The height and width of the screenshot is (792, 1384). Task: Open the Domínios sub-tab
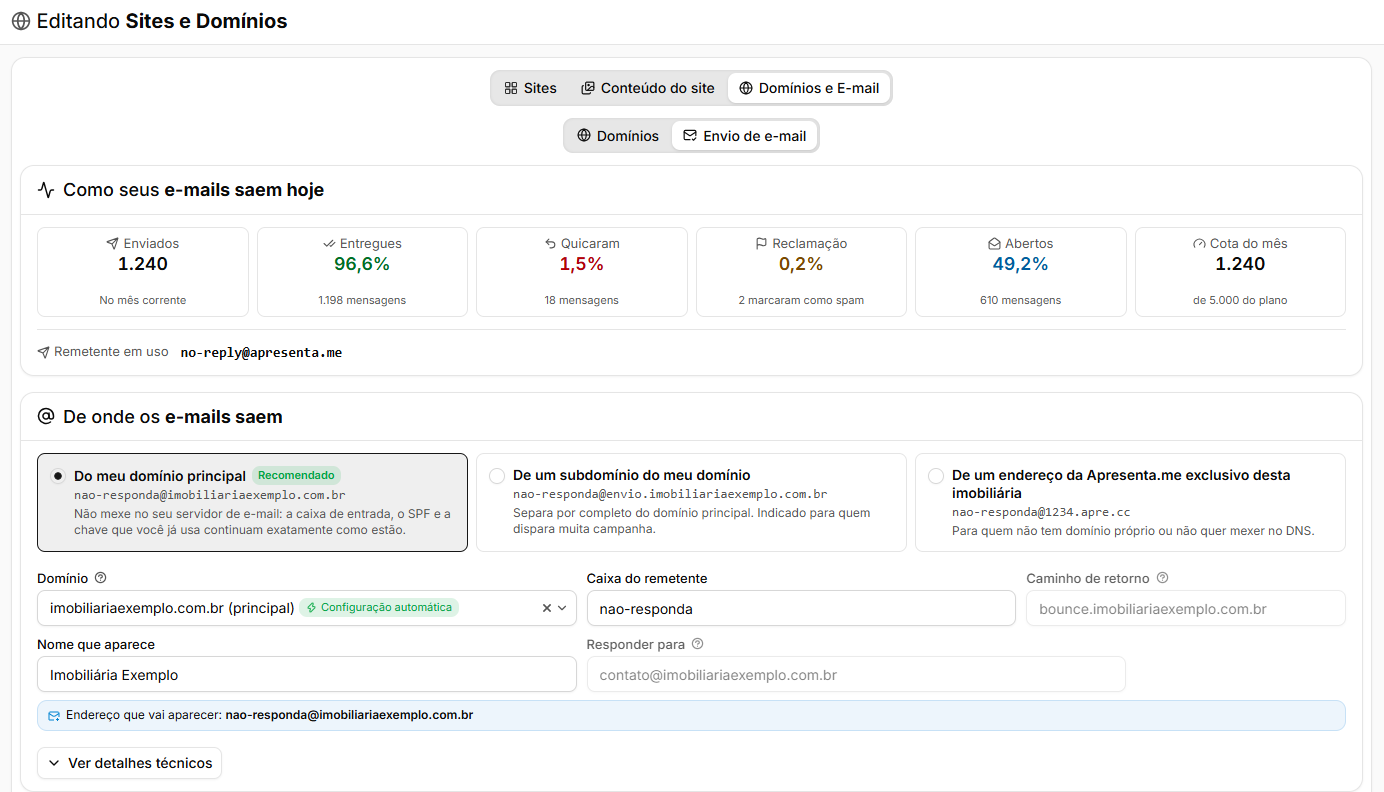tap(618, 136)
